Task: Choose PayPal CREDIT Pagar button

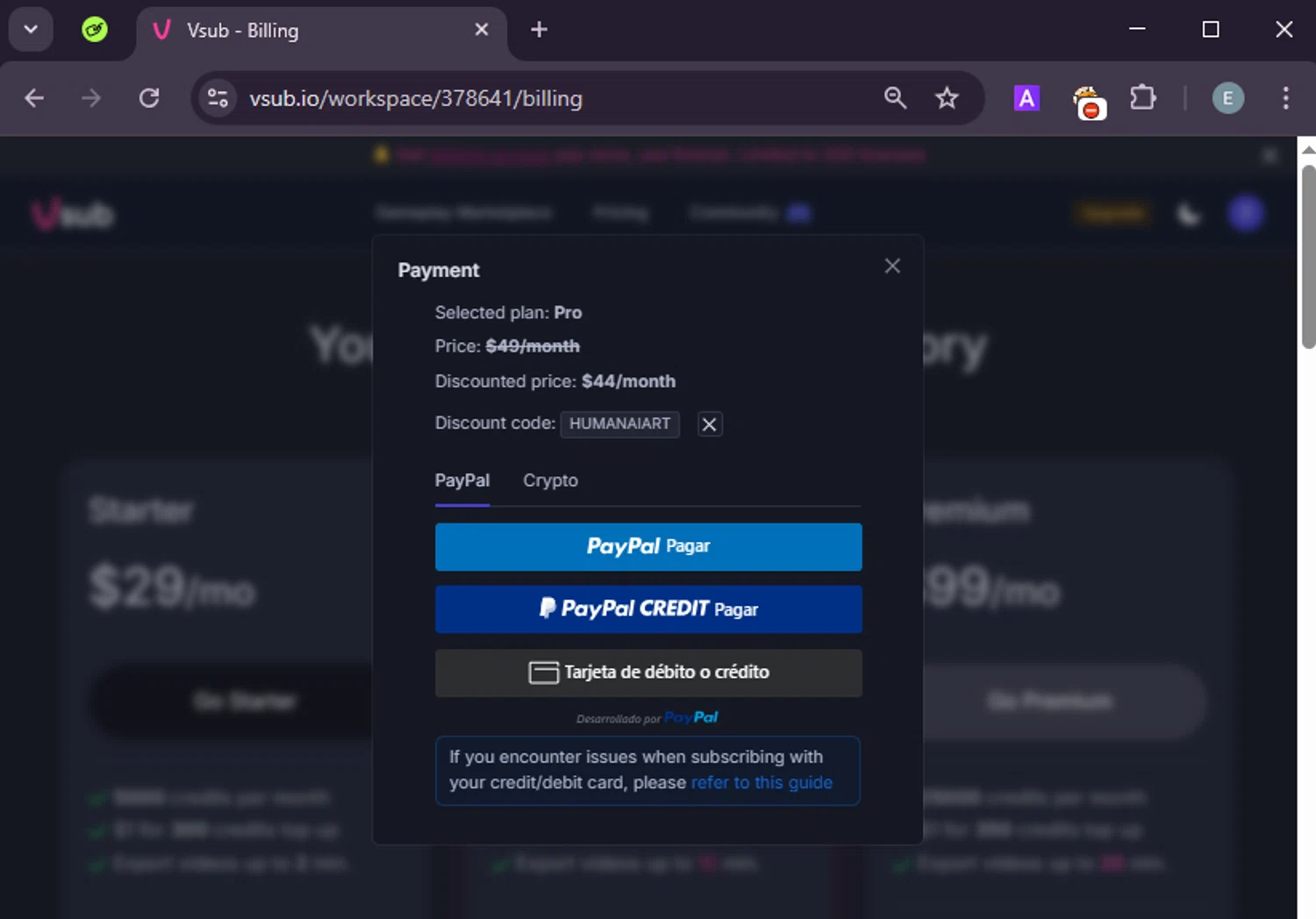Action: pyautogui.click(x=648, y=609)
